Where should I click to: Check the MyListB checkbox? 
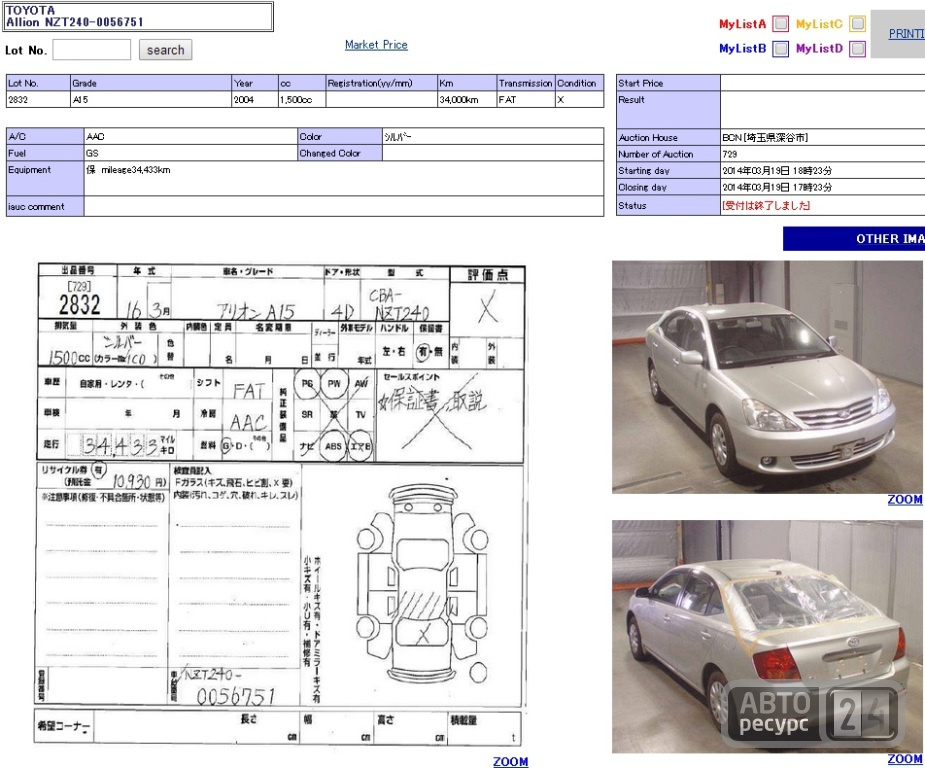click(x=780, y=48)
